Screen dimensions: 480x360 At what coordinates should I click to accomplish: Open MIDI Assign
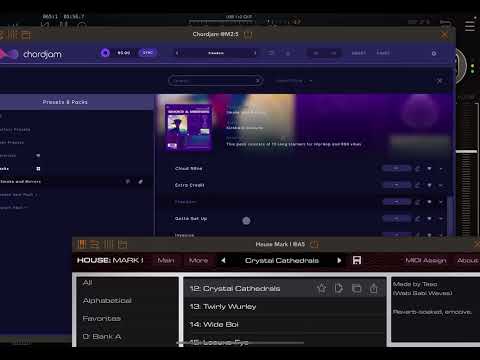426,260
